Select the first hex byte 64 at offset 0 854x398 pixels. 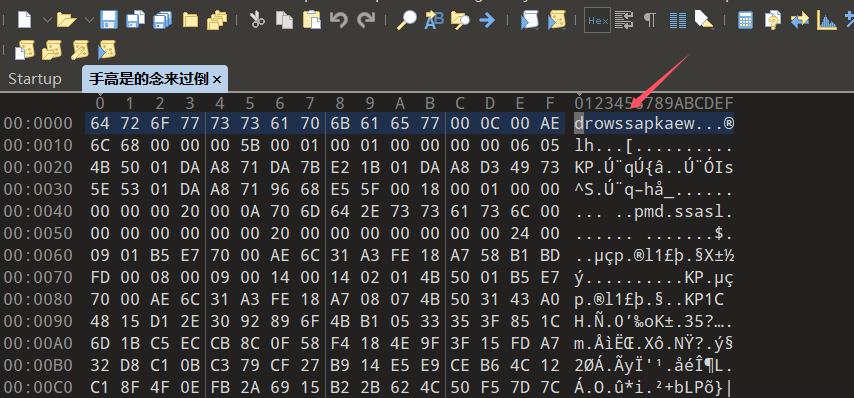pos(100,124)
